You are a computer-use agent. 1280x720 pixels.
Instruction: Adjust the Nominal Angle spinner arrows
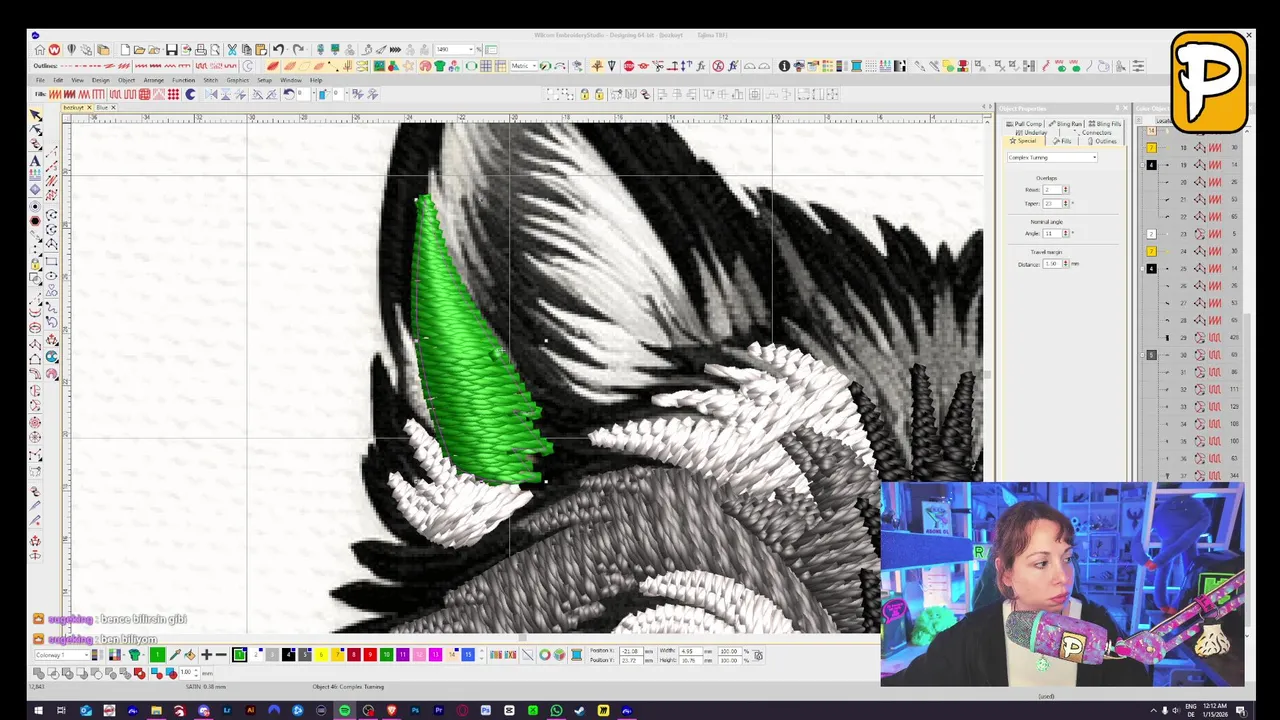[x=1065, y=233]
